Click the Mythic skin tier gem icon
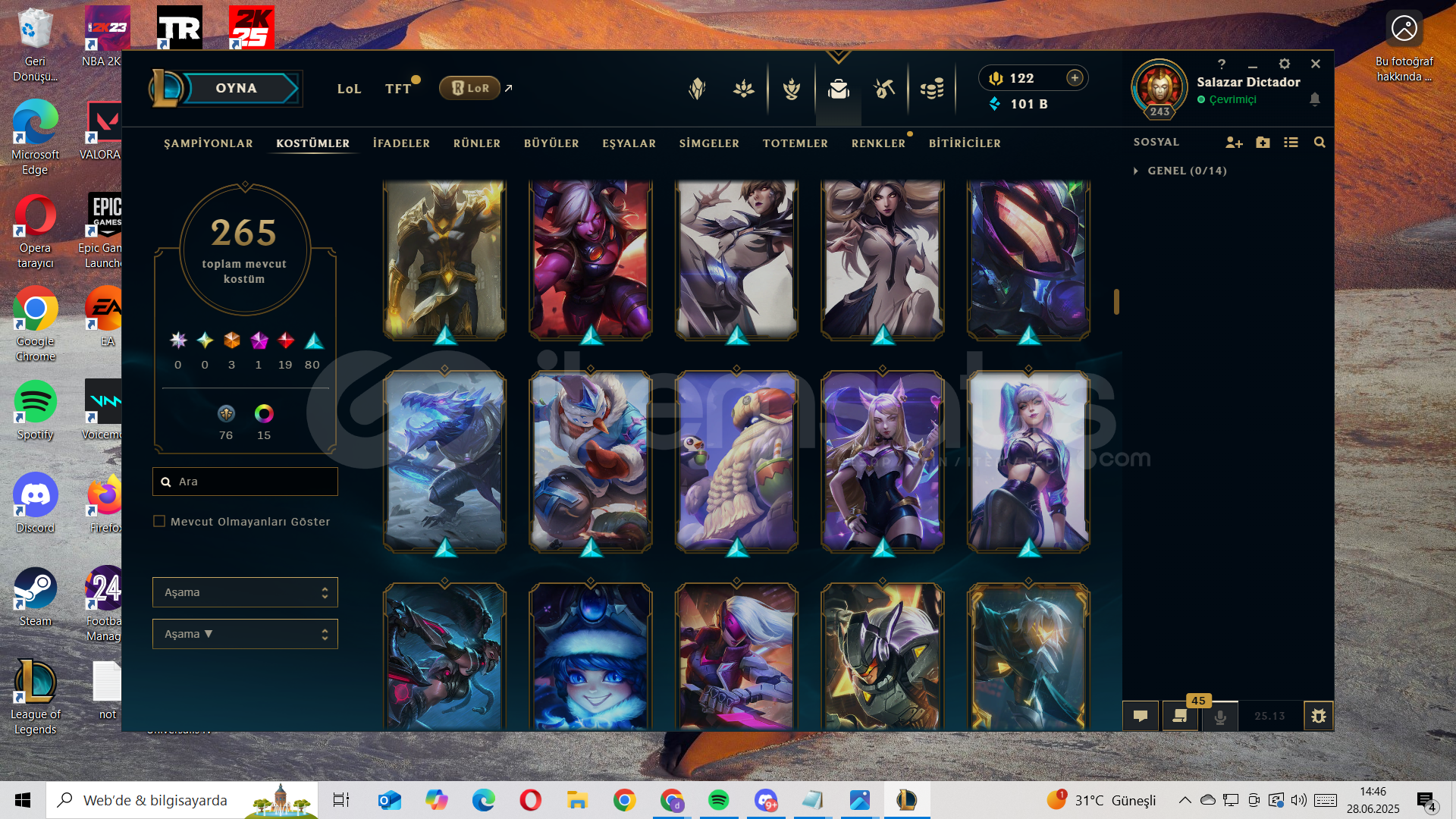 (259, 340)
